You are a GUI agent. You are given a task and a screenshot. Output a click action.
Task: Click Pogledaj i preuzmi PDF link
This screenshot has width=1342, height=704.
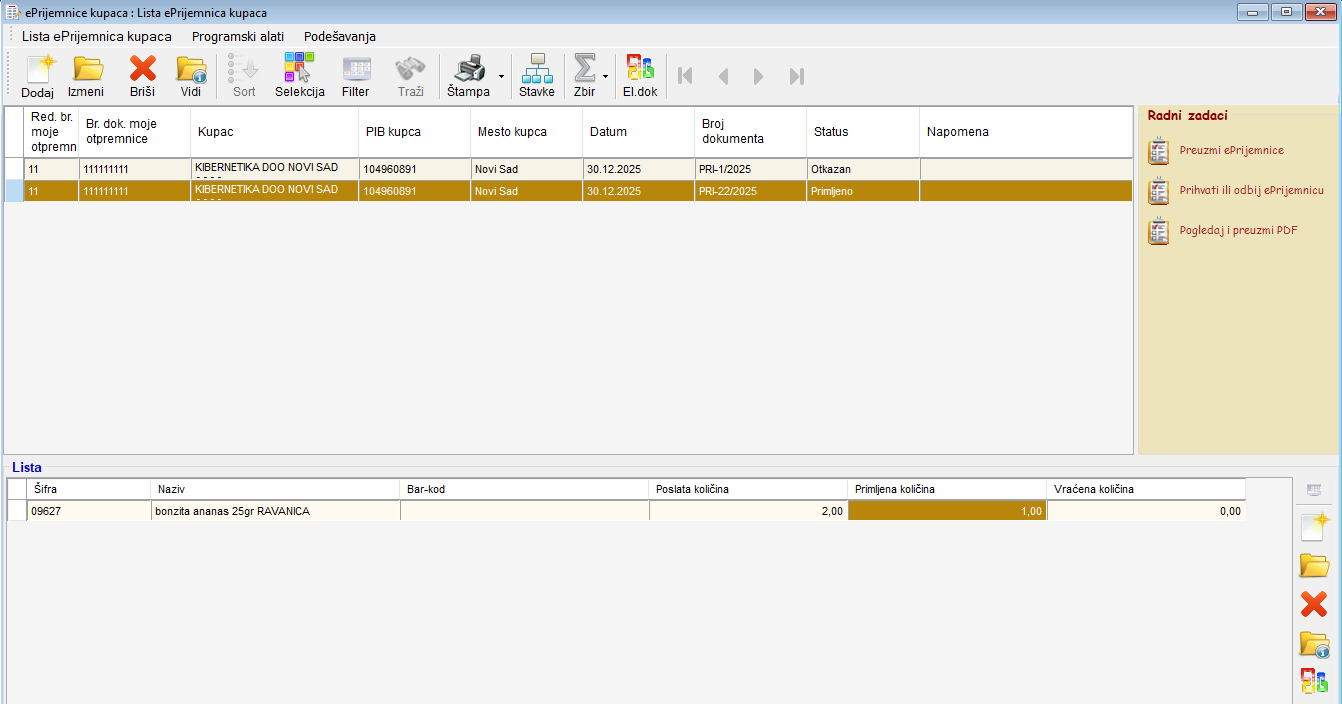click(x=1238, y=230)
